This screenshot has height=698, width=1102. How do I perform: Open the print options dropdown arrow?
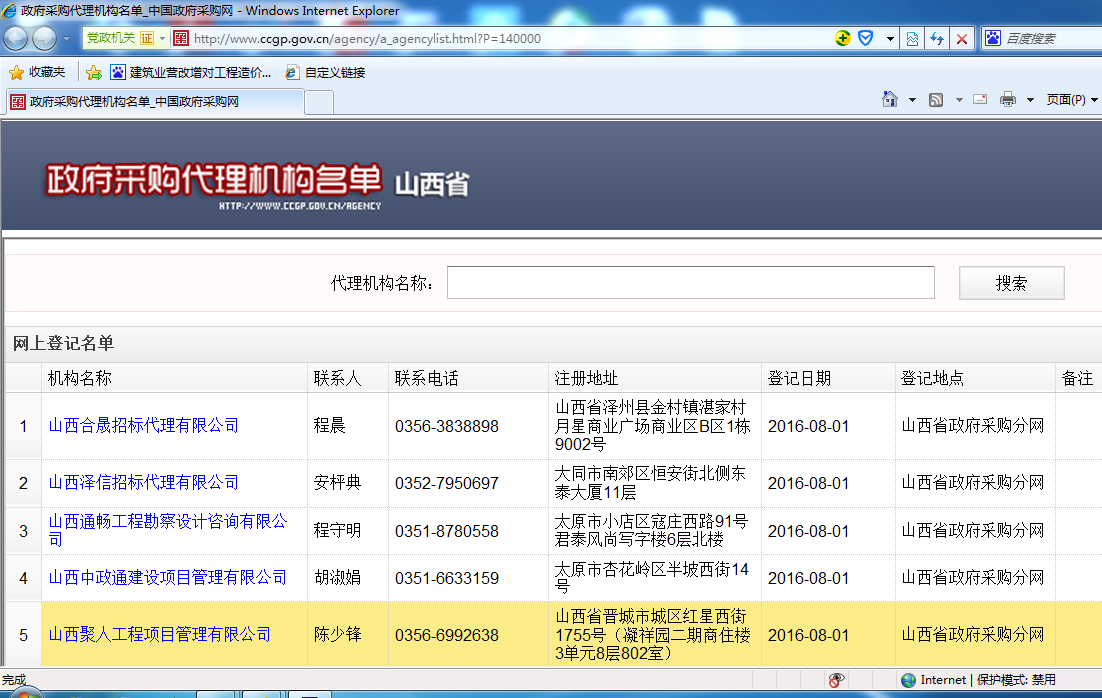(1030, 100)
